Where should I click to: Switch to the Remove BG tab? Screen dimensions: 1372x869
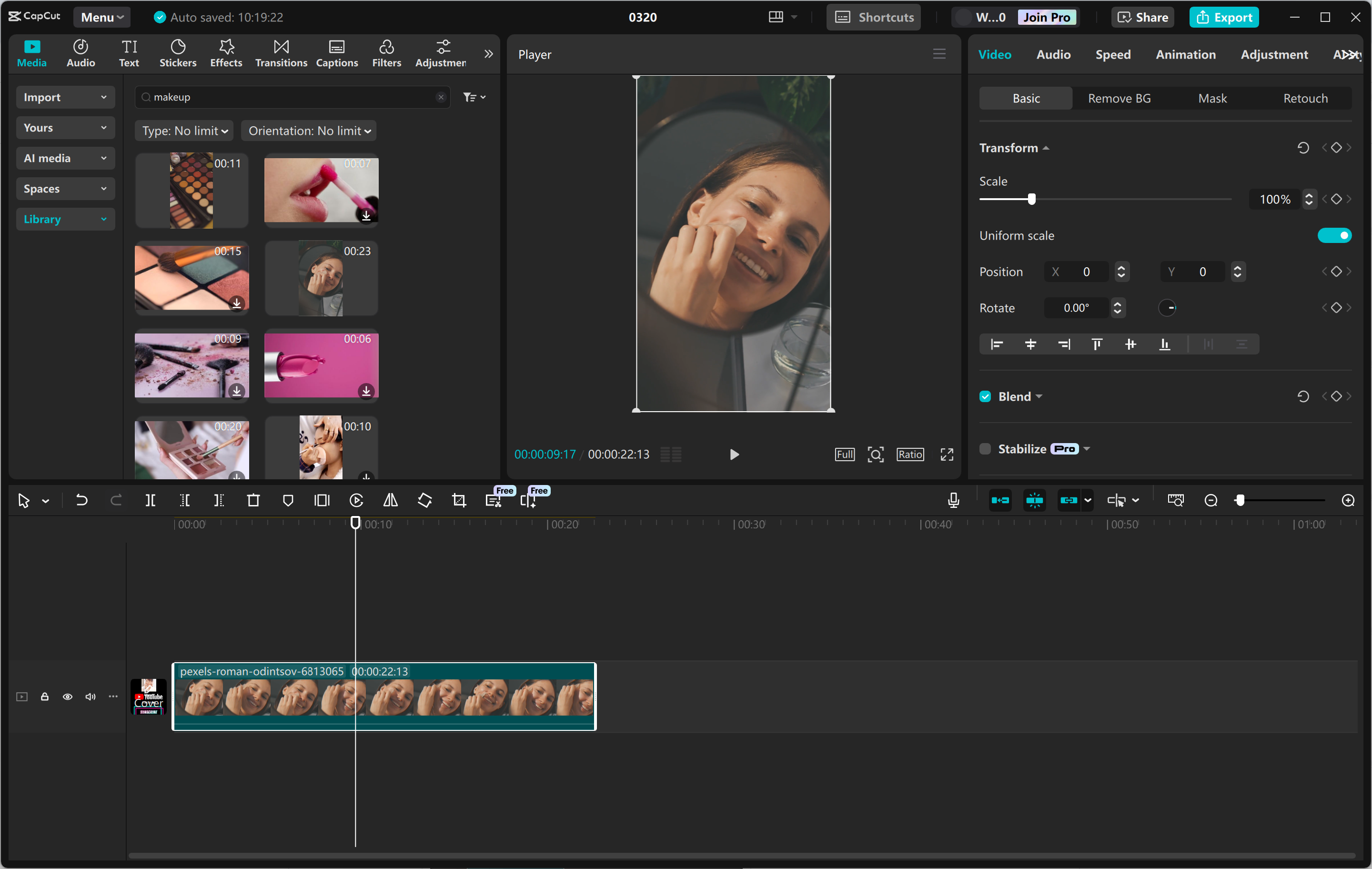(x=1119, y=98)
